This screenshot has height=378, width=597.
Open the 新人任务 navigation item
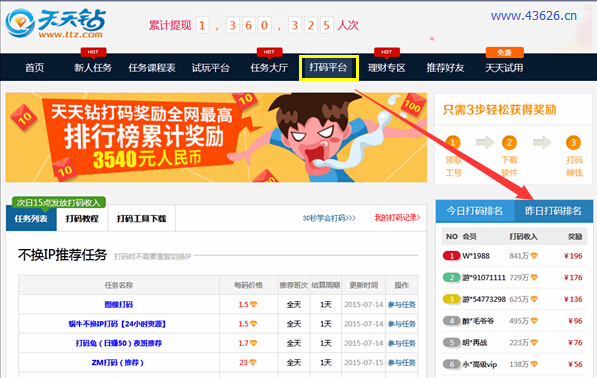93,68
